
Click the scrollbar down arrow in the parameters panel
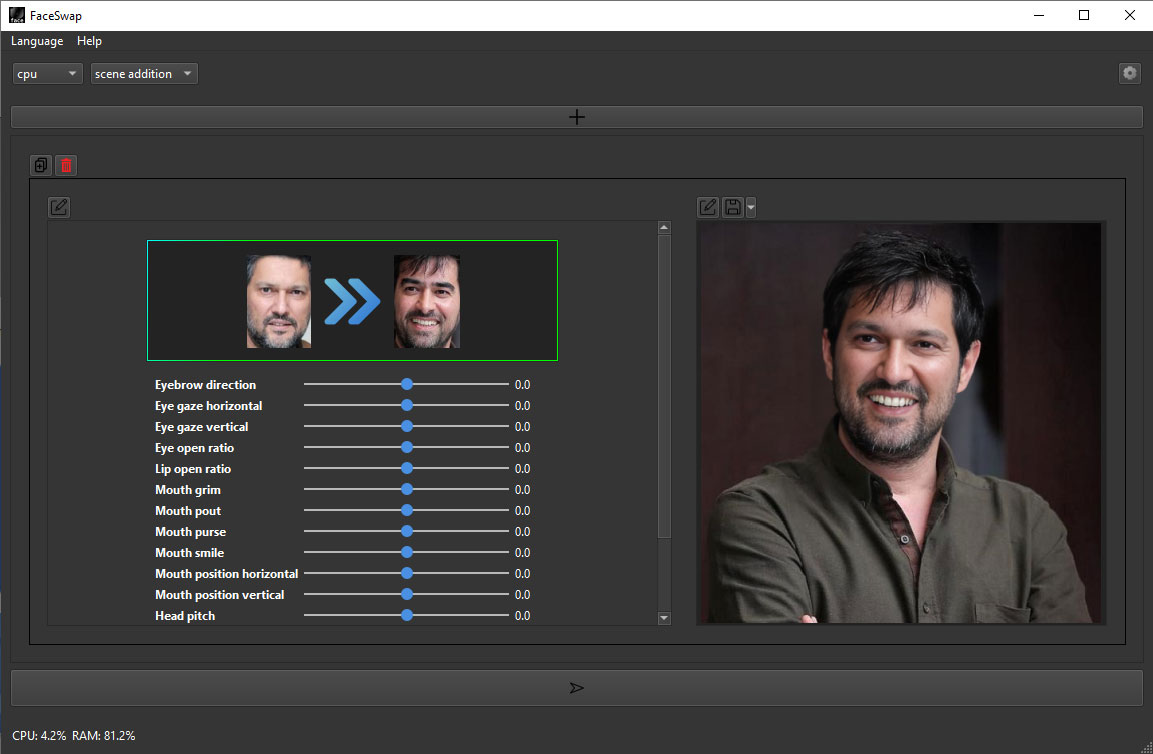(664, 617)
